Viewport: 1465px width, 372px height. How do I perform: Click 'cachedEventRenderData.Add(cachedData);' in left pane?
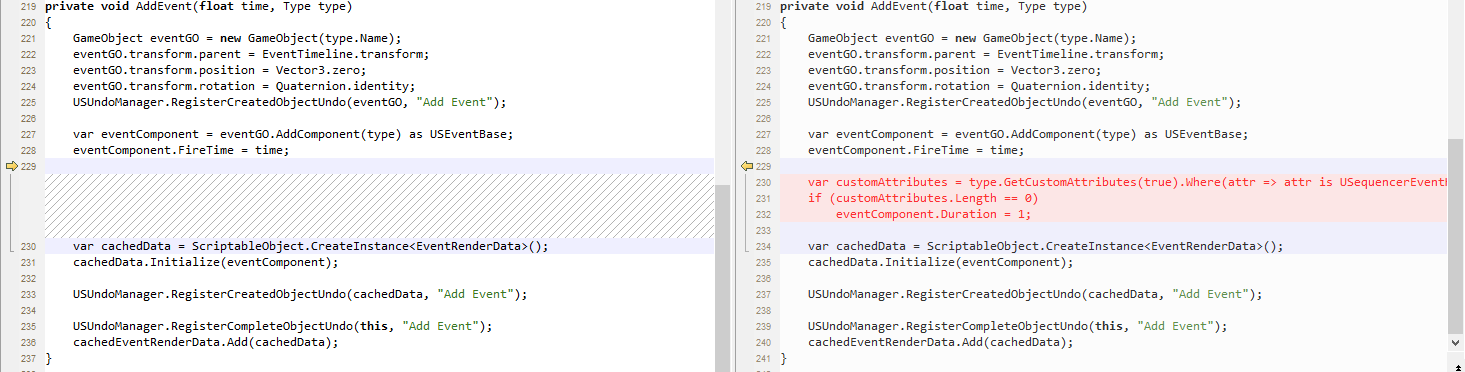click(x=205, y=342)
